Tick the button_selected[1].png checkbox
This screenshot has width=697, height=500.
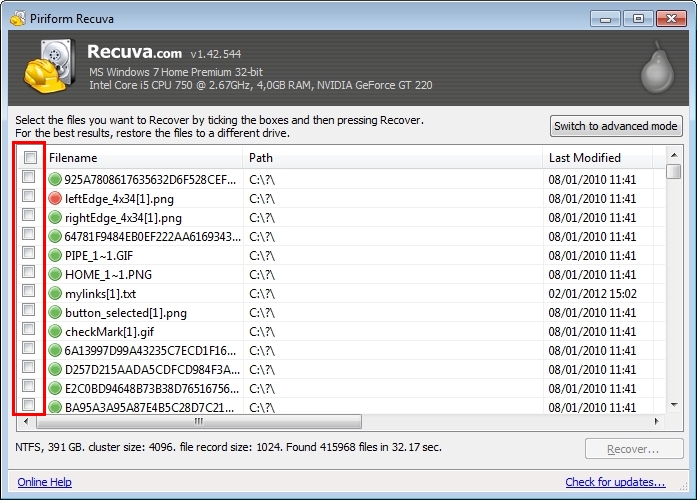click(x=28, y=309)
